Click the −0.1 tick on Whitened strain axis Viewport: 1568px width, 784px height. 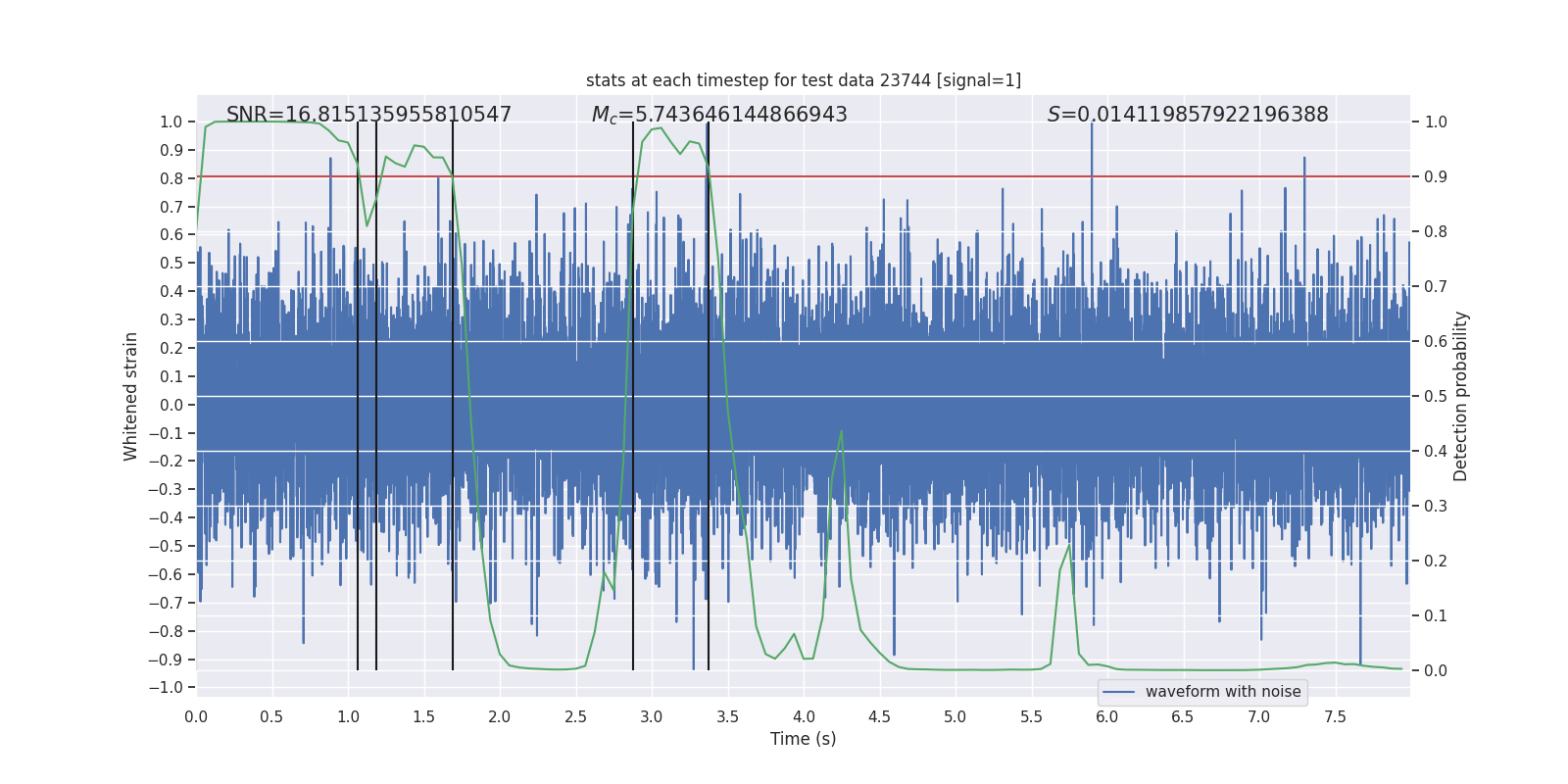tap(166, 433)
